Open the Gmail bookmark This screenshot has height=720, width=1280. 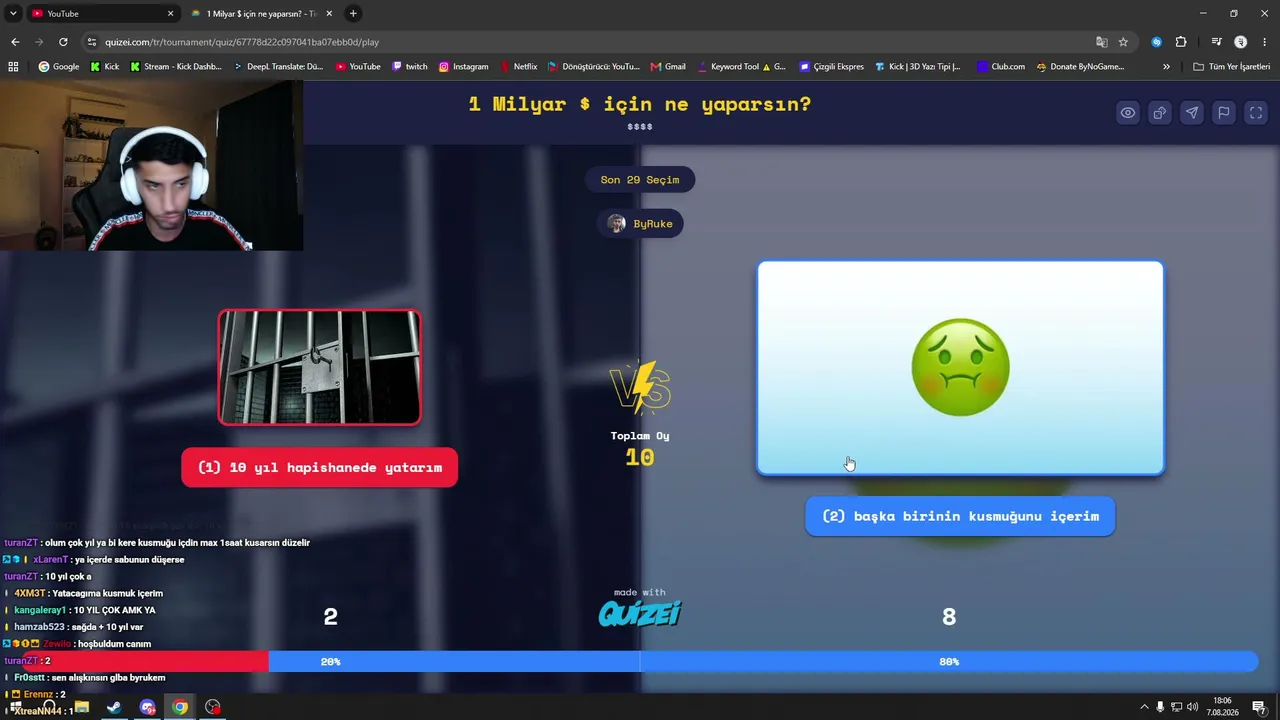[x=668, y=67]
